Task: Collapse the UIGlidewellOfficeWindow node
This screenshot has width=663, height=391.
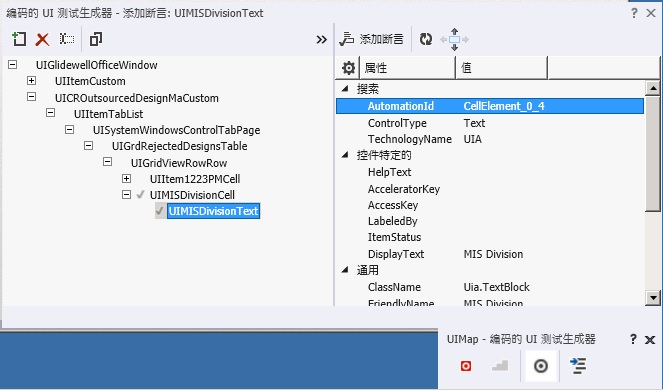Action: tap(13, 65)
